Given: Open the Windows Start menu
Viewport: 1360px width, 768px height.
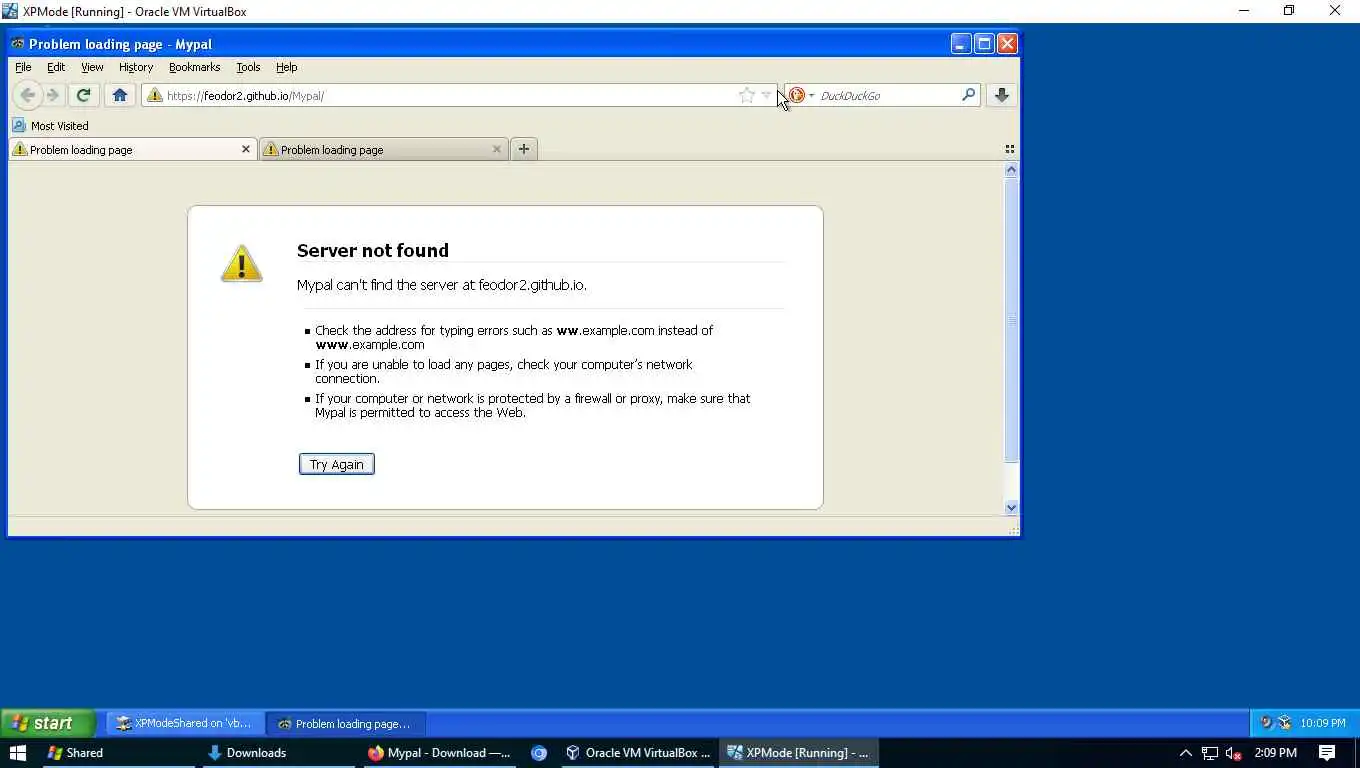Looking at the screenshot, I should (17, 753).
